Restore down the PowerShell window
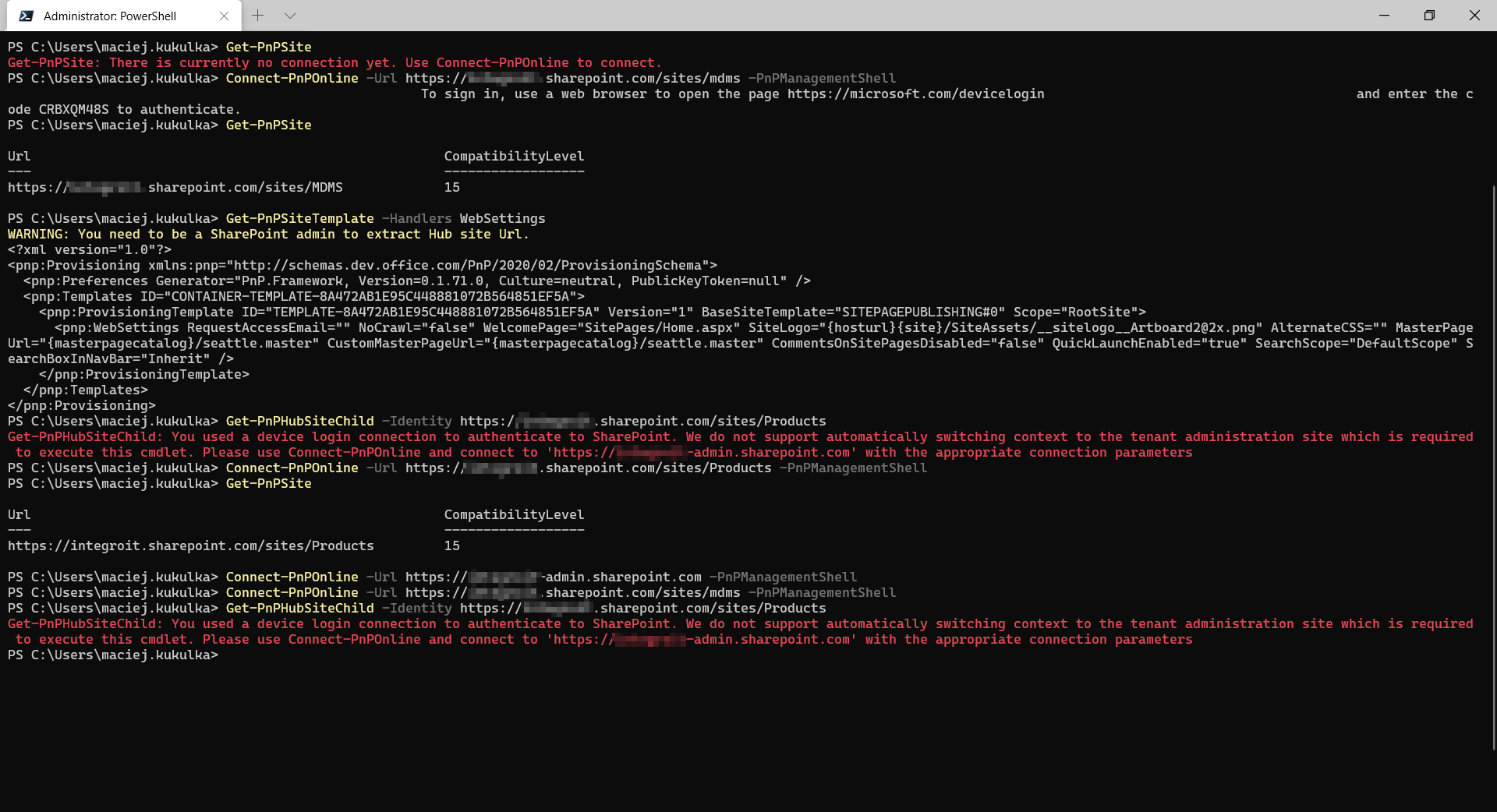Screen dimensions: 1497x812 1429,15
